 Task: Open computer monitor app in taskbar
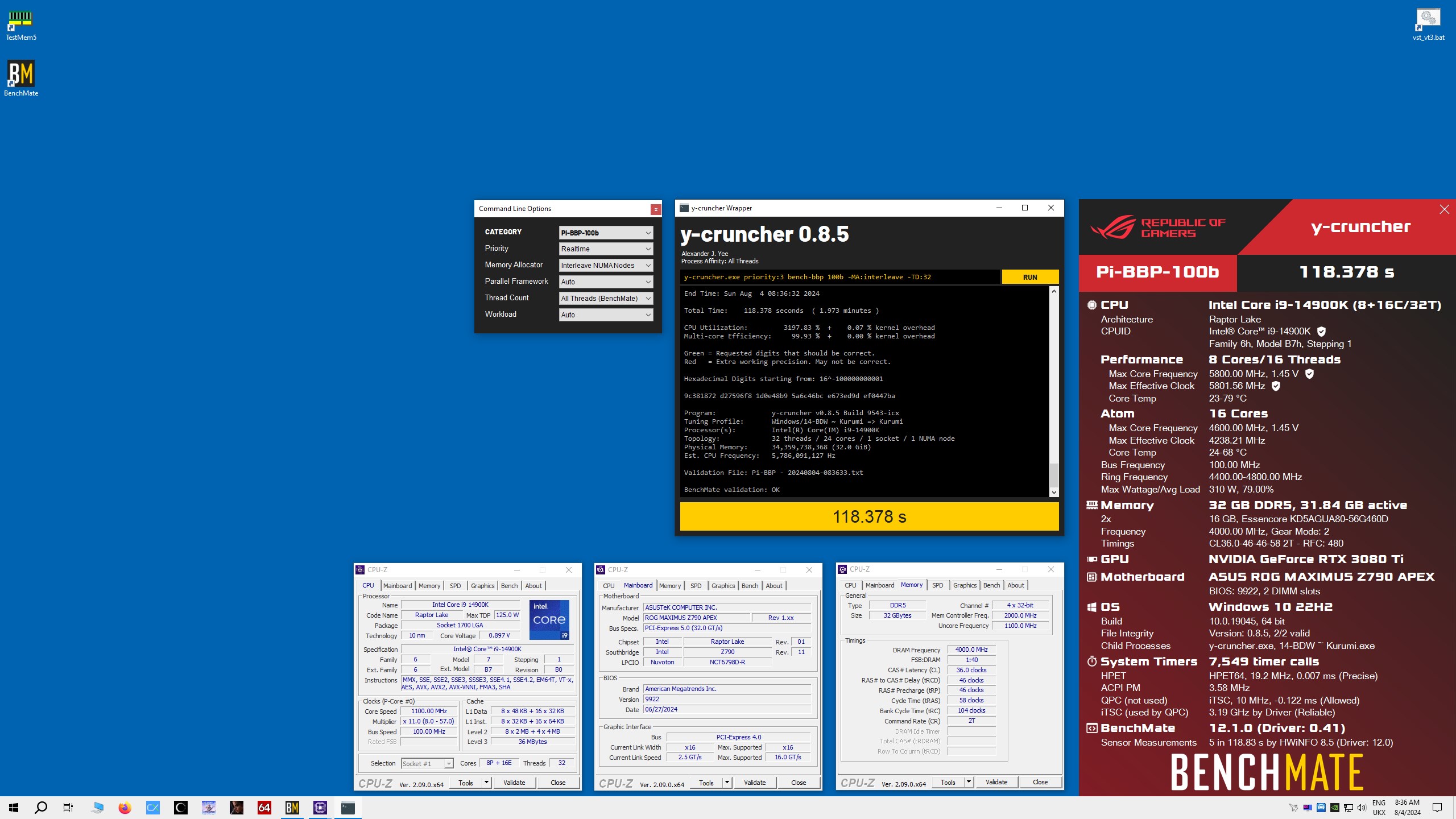coord(97,808)
